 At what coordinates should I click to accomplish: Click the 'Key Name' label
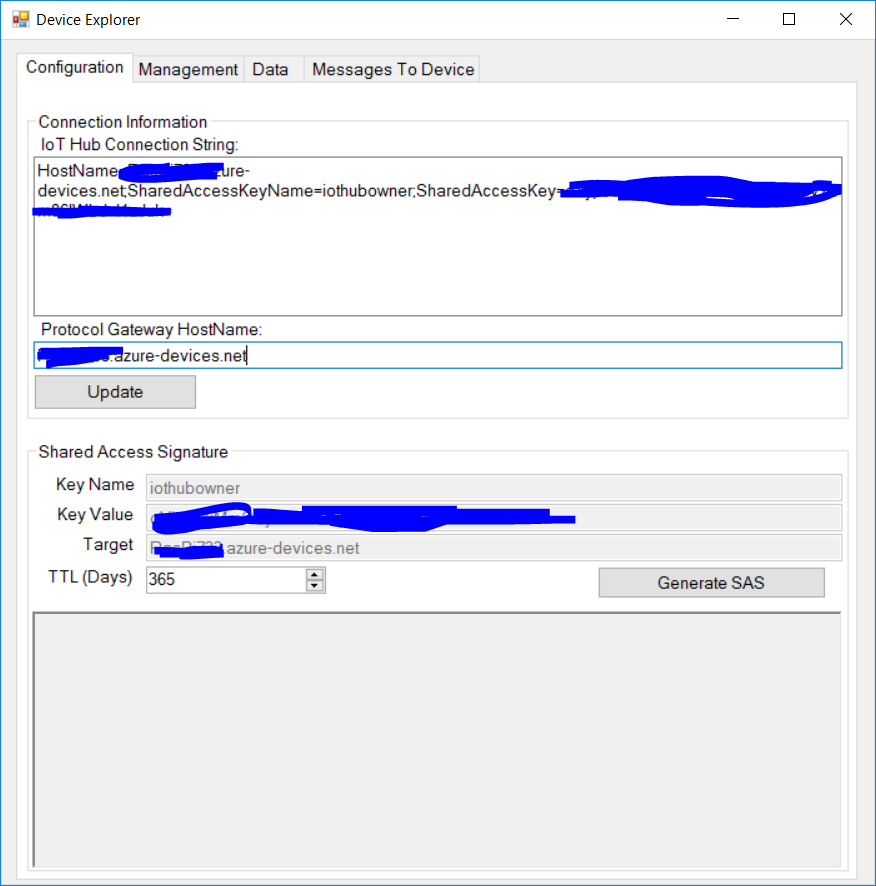pos(95,484)
